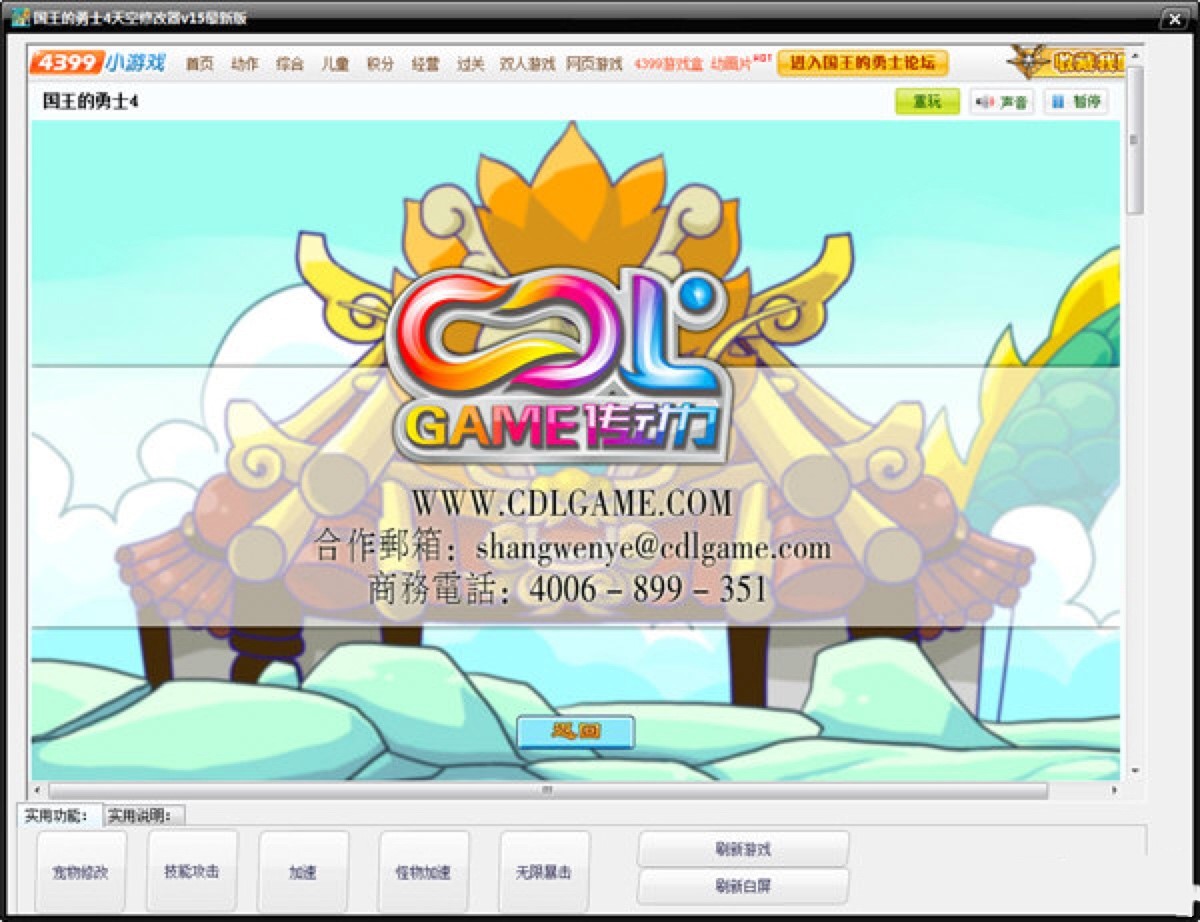1200x922 pixels.
Task: Enable 怪物加速 monster acceleration
Action: (423, 870)
